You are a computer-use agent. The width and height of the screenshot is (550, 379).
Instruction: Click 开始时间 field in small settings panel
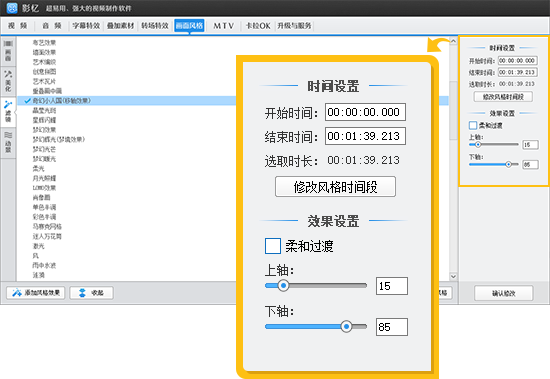click(518, 61)
